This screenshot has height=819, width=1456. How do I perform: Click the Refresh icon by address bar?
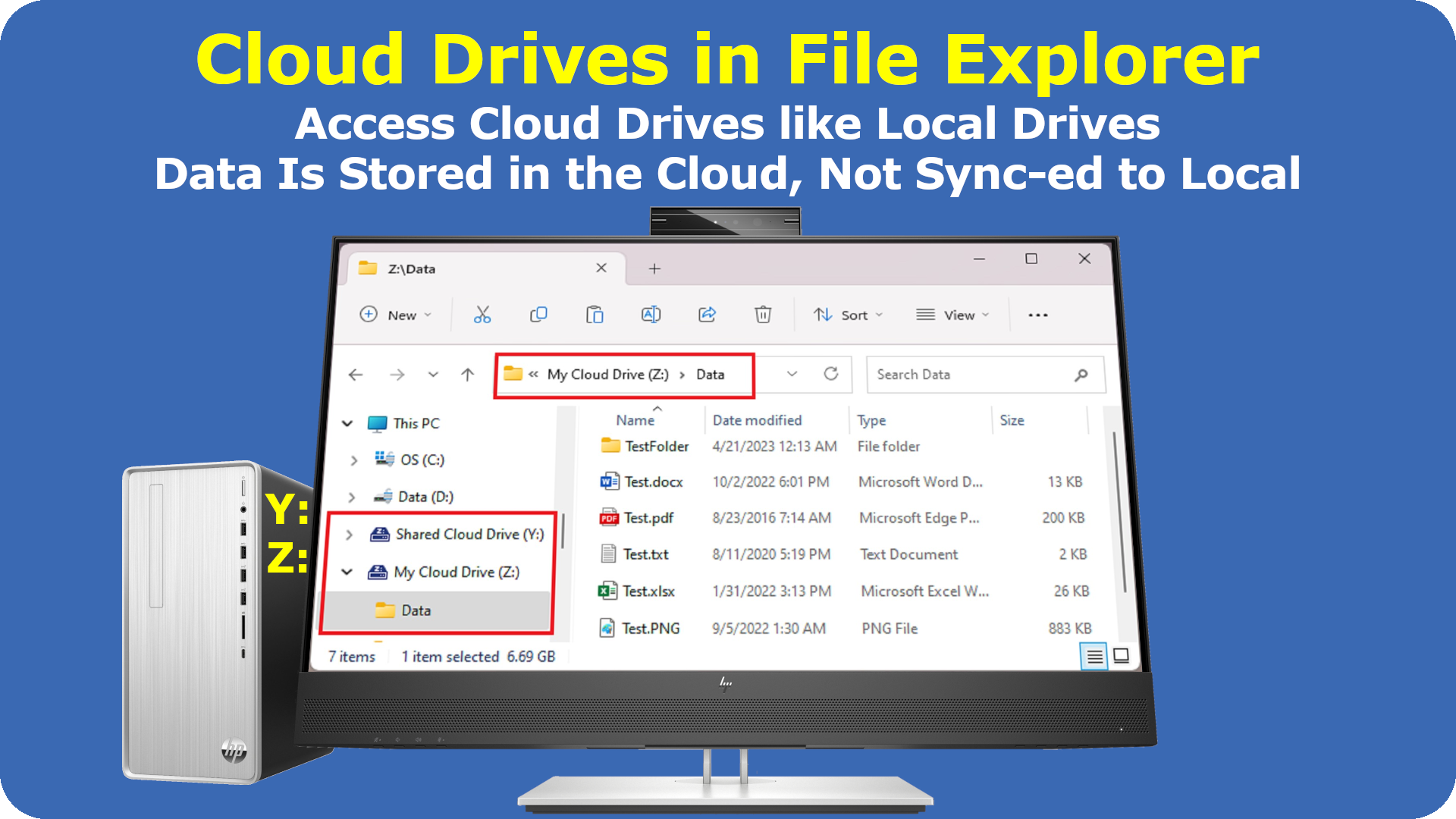pyautogui.click(x=831, y=374)
